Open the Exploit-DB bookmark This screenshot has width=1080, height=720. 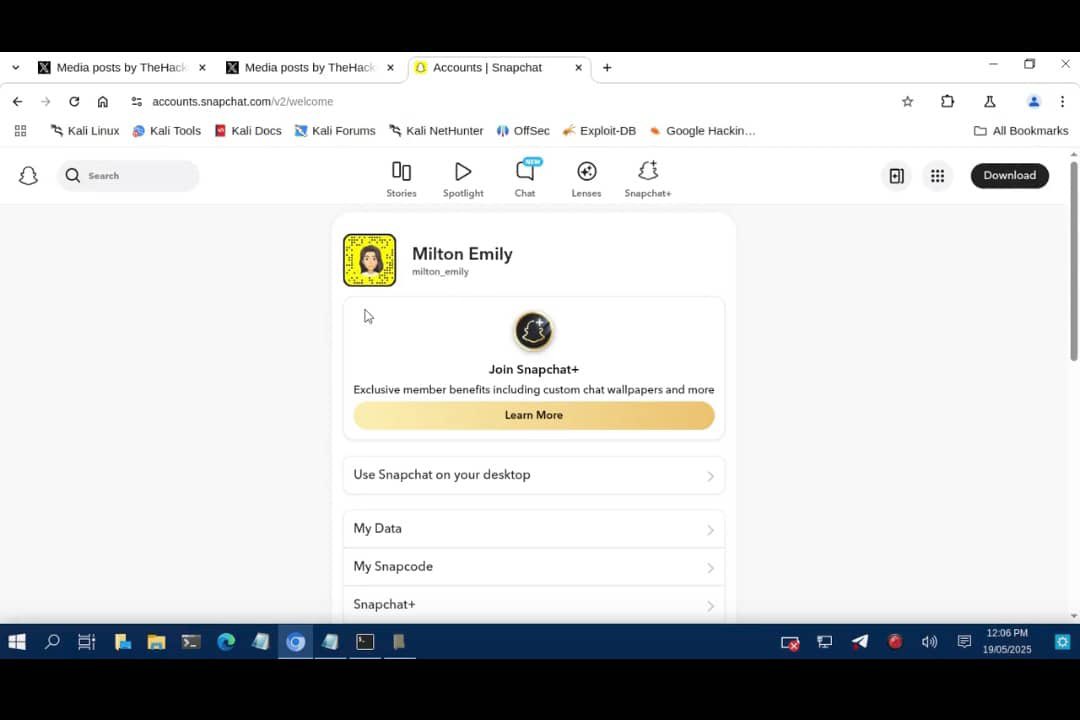click(x=599, y=131)
